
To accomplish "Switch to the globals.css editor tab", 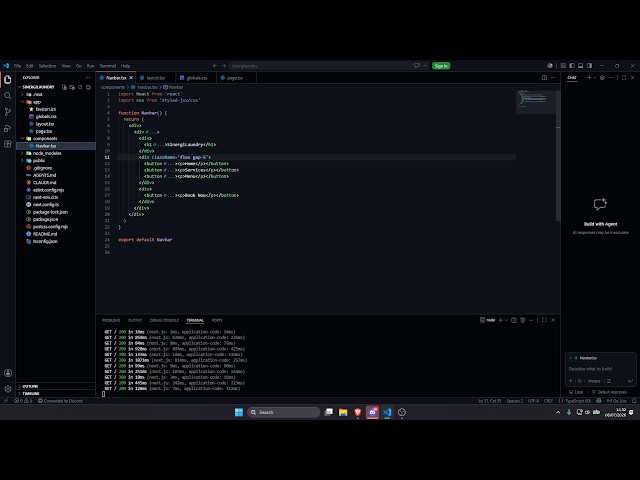I will coord(196,78).
